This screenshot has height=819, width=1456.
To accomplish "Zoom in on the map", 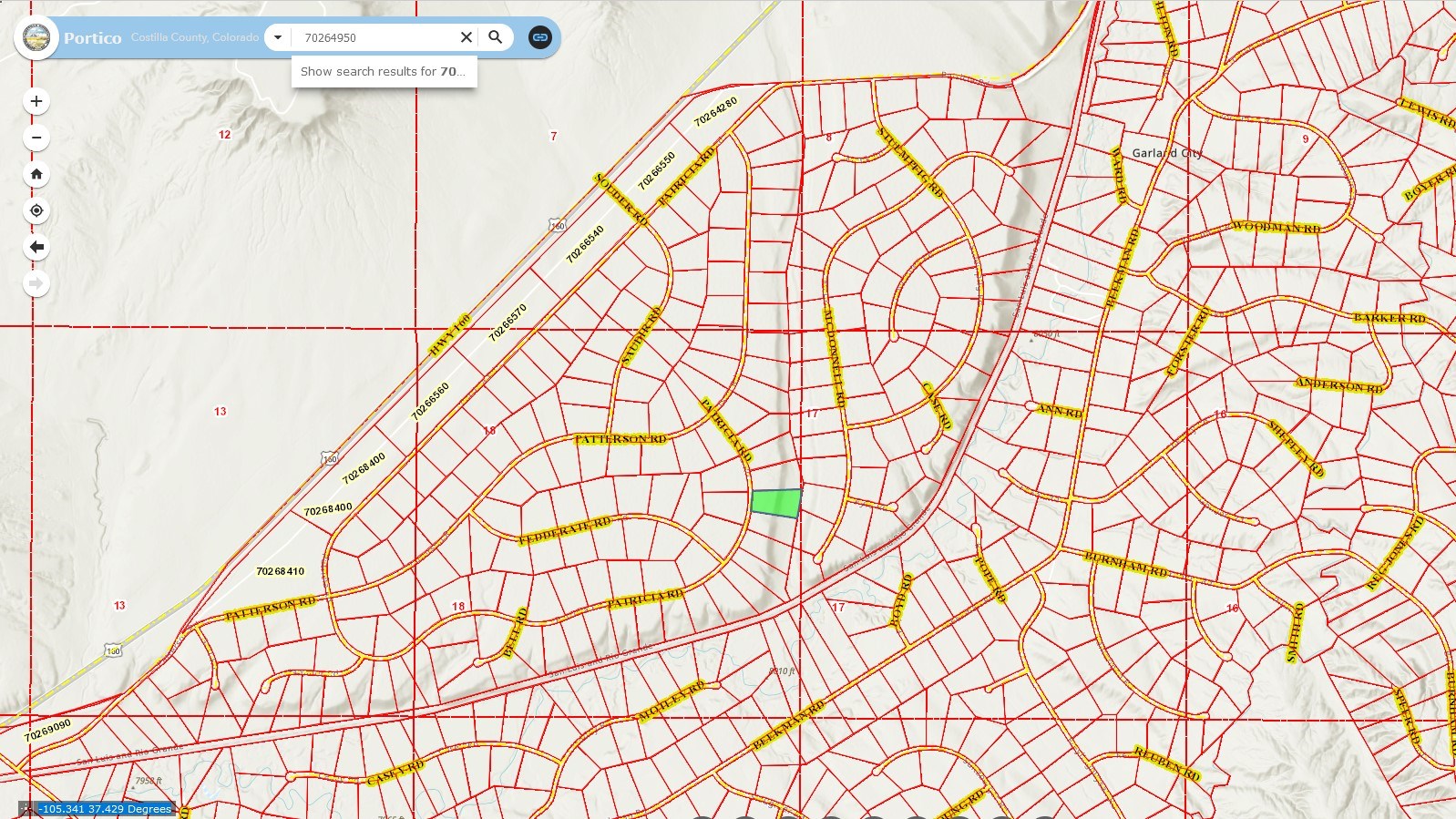I will [x=36, y=101].
